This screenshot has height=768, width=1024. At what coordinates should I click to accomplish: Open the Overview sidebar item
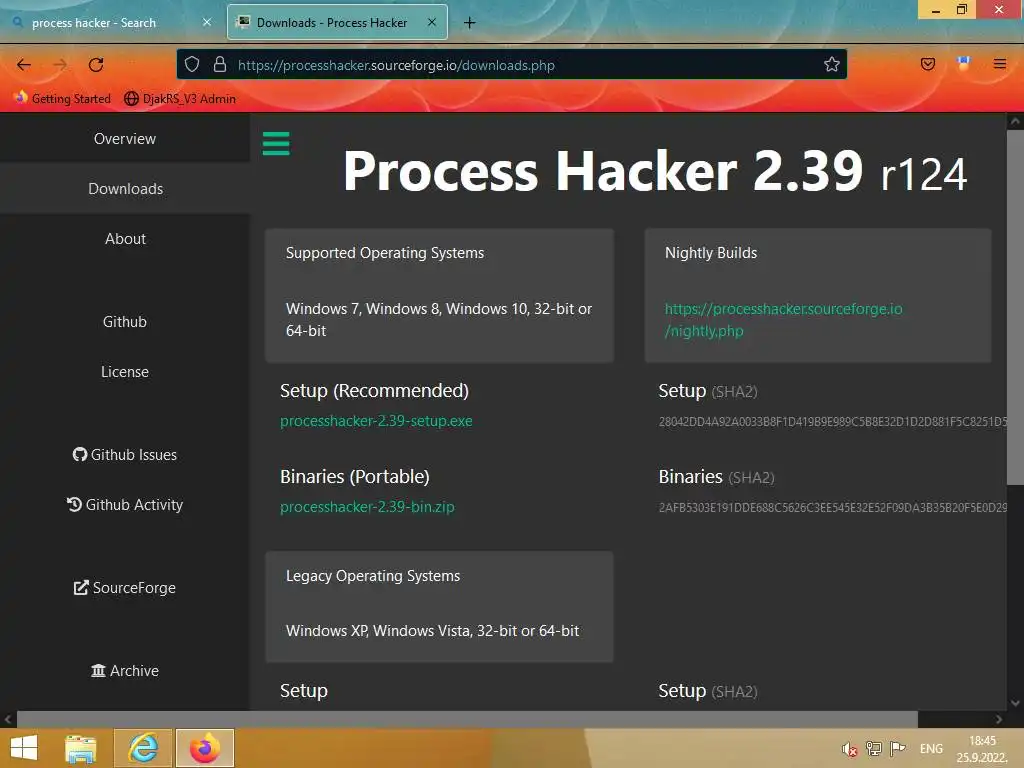click(125, 138)
